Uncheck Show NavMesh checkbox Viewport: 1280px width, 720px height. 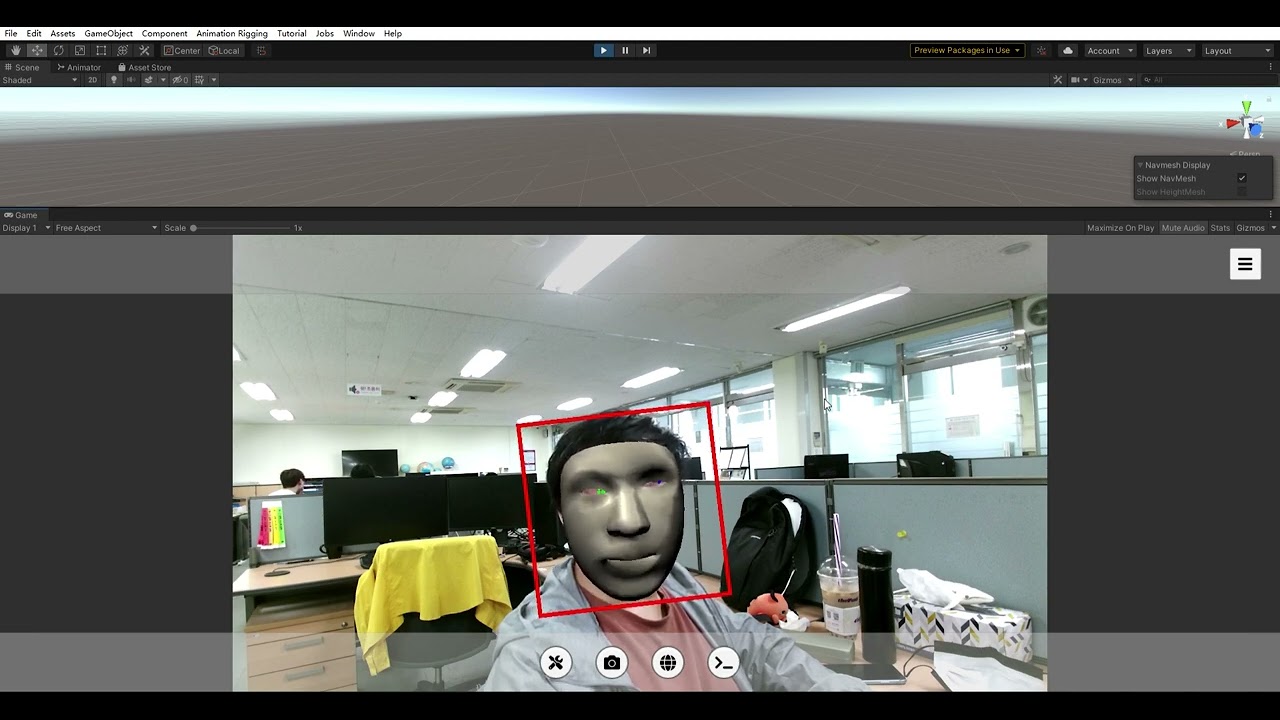point(1242,178)
